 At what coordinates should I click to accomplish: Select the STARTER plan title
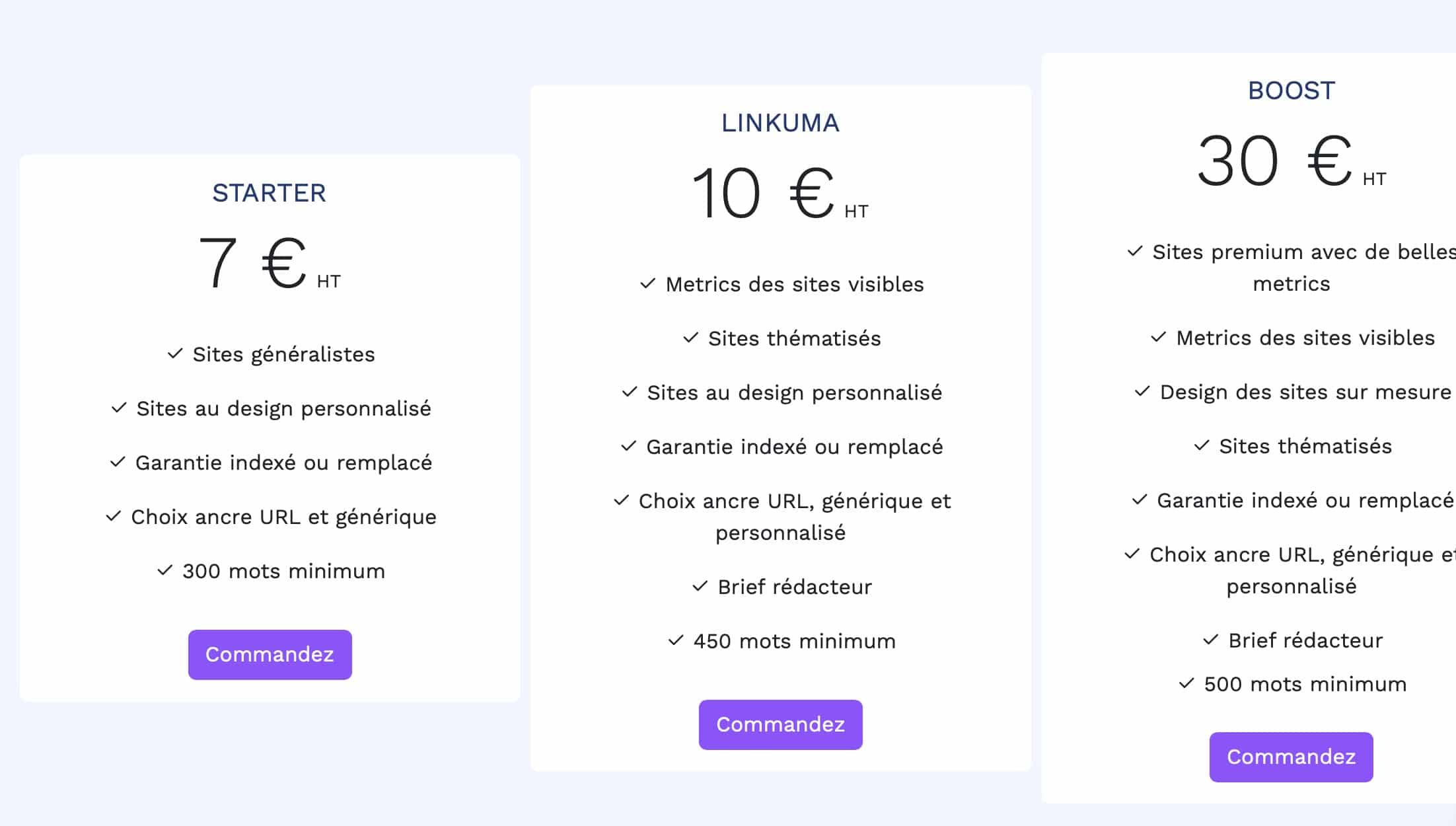[x=269, y=194]
